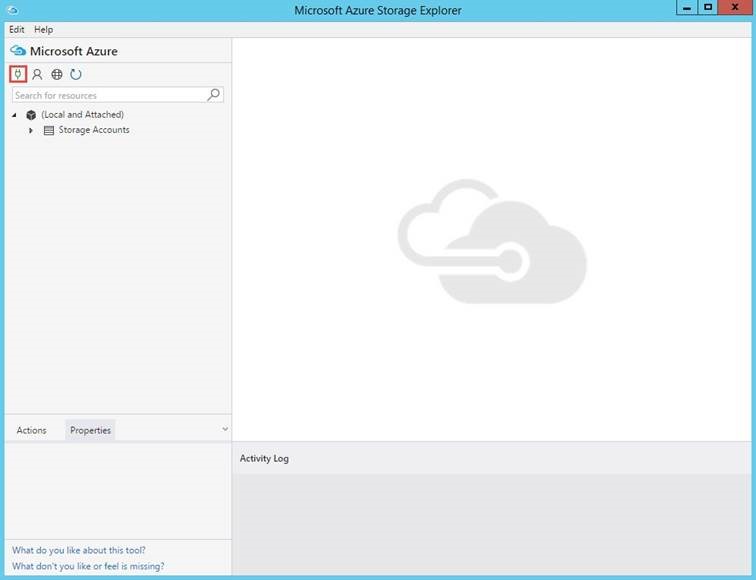Click the Microsoft Azure panel title
The image size is (756, 580).
74,51
